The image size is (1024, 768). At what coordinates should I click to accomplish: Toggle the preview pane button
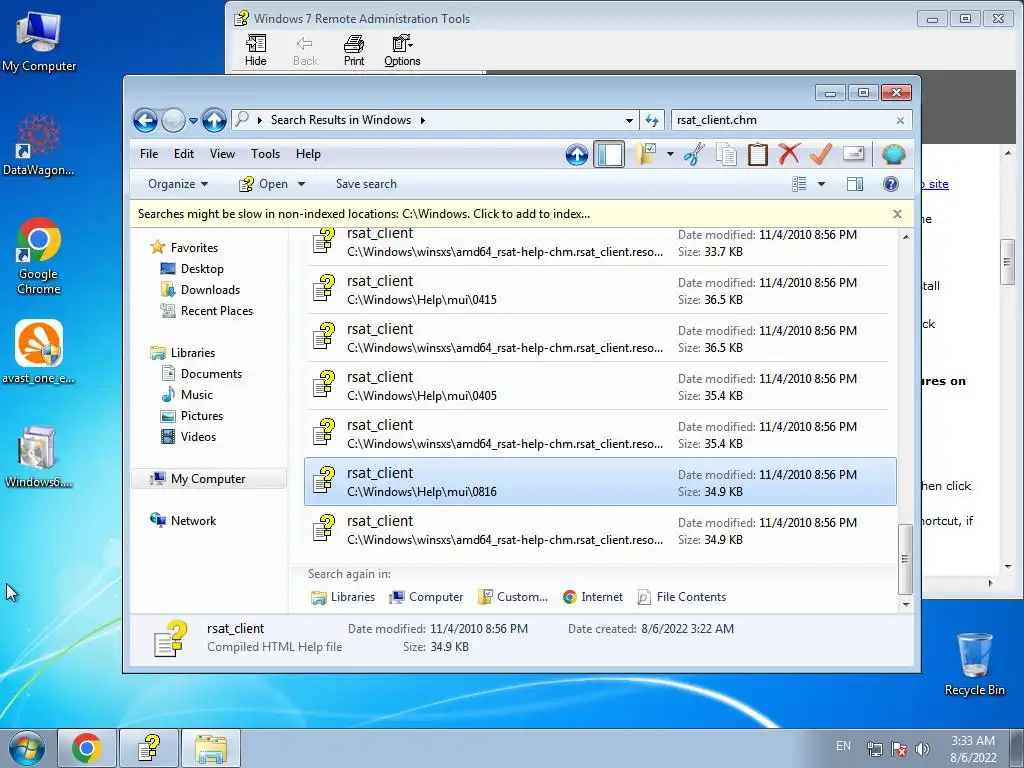click(855, 184)
